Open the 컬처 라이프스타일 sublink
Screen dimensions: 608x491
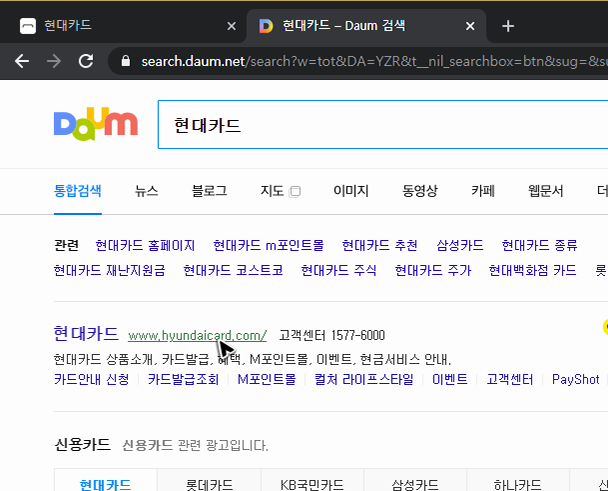(x=364, y=379)
